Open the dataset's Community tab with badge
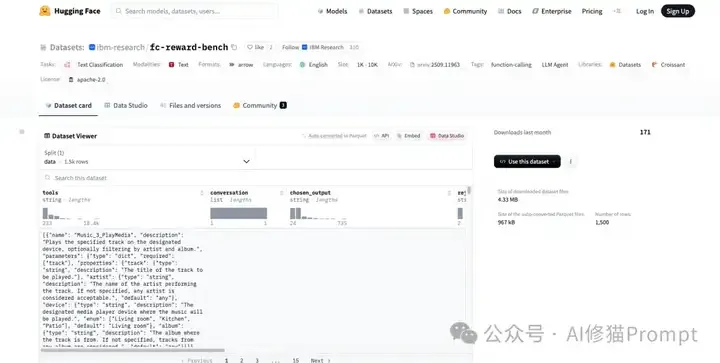 pyautogui.click(x=260, y=106)
